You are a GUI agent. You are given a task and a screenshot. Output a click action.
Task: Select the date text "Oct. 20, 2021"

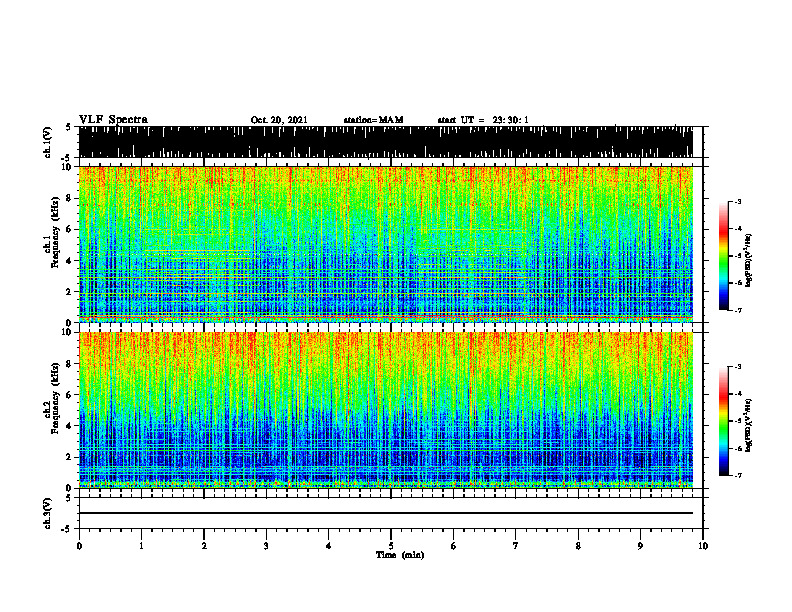click(x=279, y=120)
